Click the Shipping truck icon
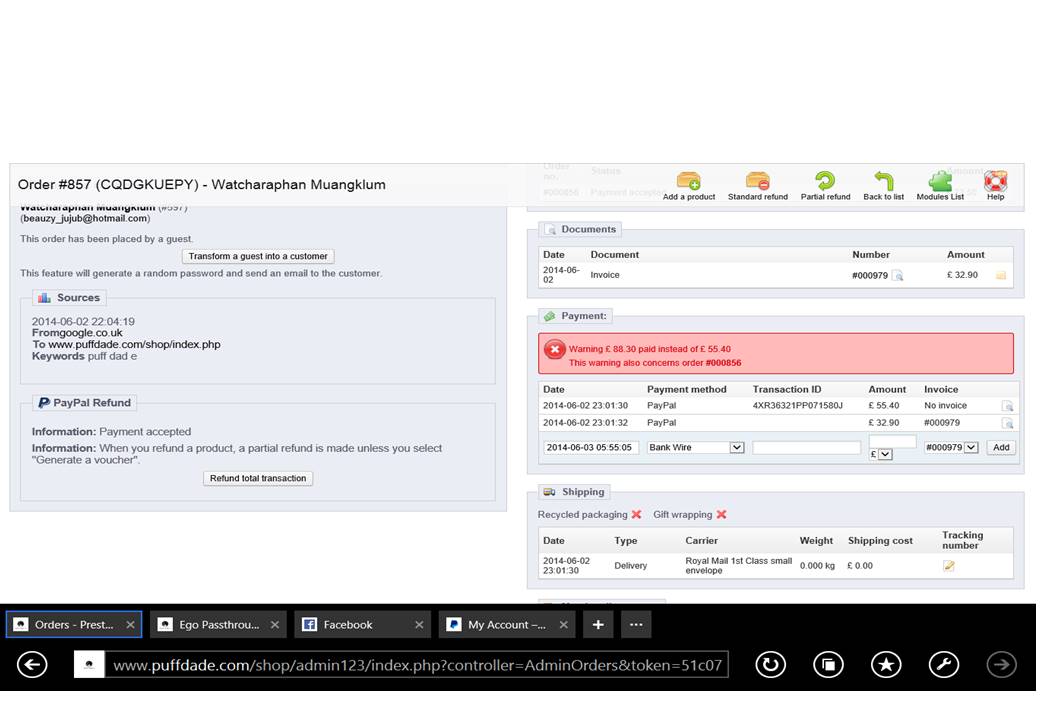The width and height of the screenshot is (1040, 720). click(x=549, y=492)
